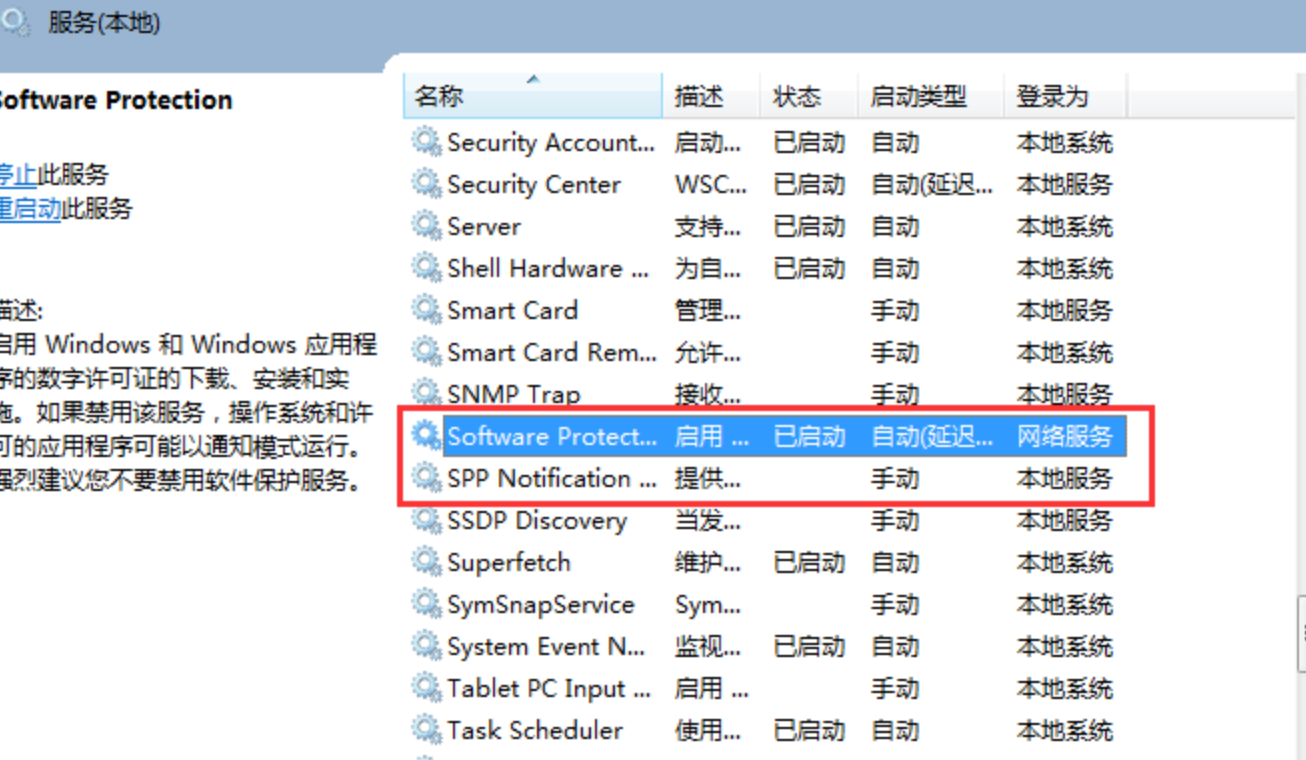Select the SNMP Trap service name
The width and height of the screenshot is (1306, 760).
513,394
